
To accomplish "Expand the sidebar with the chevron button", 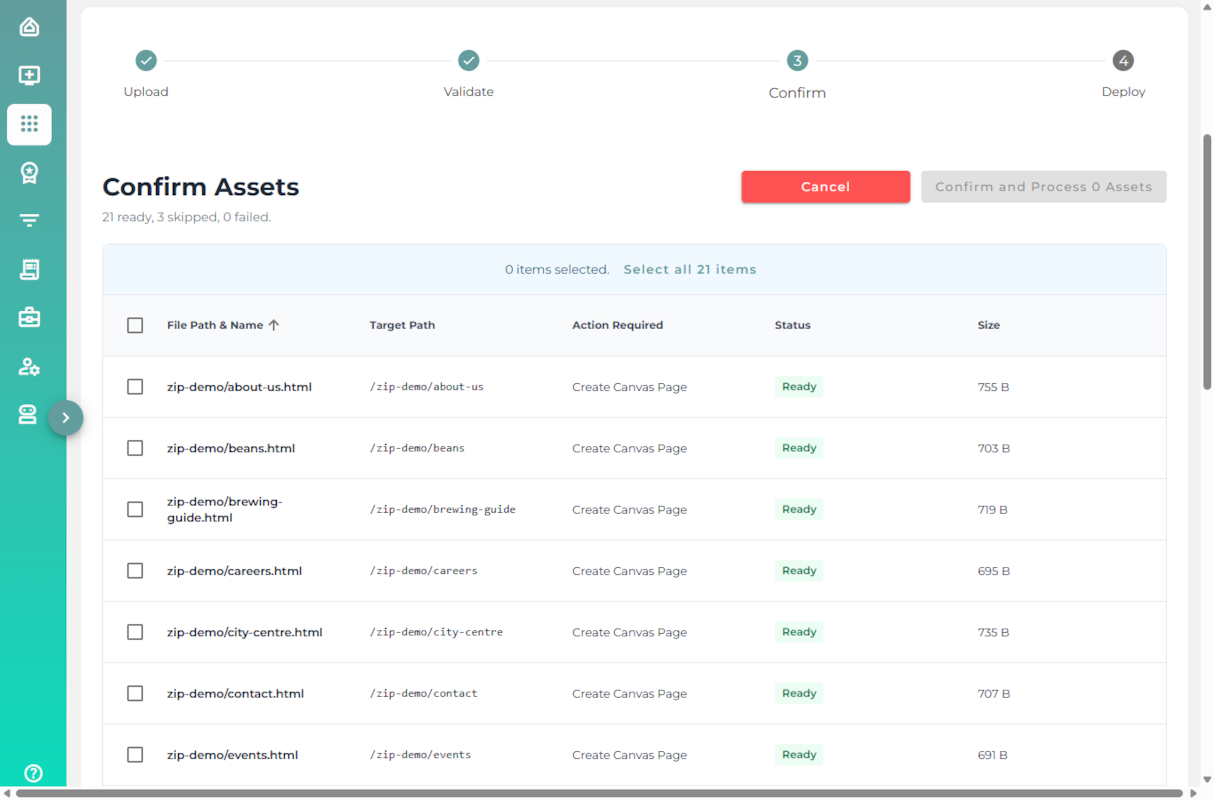I will pos(65,418).
